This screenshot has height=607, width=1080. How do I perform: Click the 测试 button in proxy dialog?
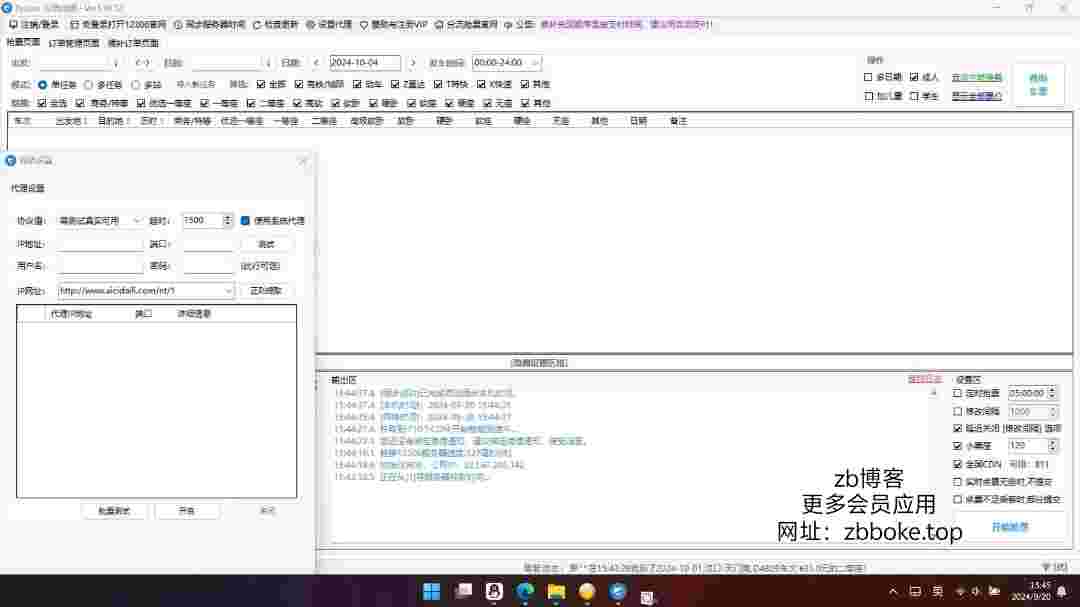click(266, 245)
